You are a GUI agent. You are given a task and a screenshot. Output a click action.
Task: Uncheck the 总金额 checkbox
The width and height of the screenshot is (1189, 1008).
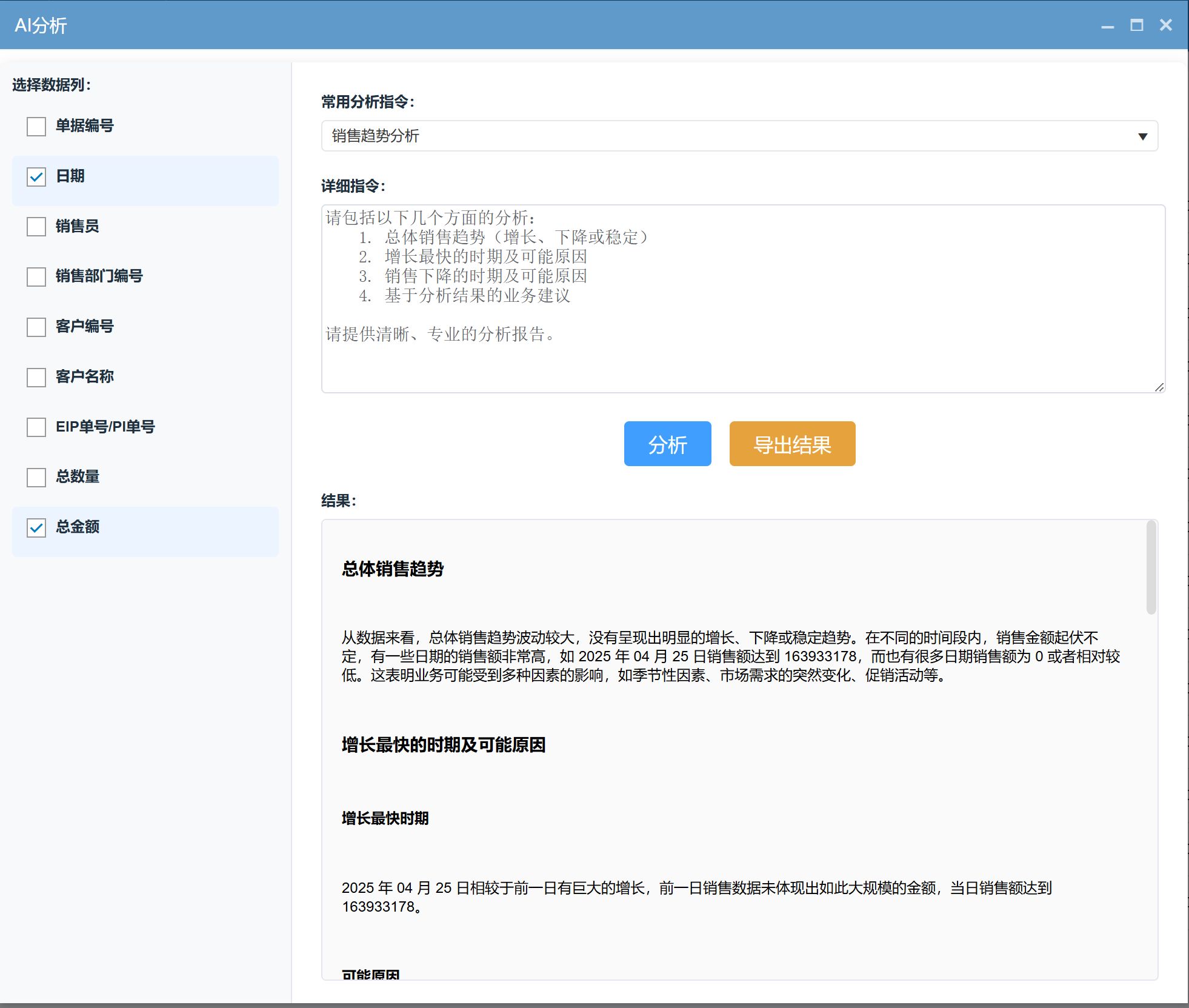36,527
